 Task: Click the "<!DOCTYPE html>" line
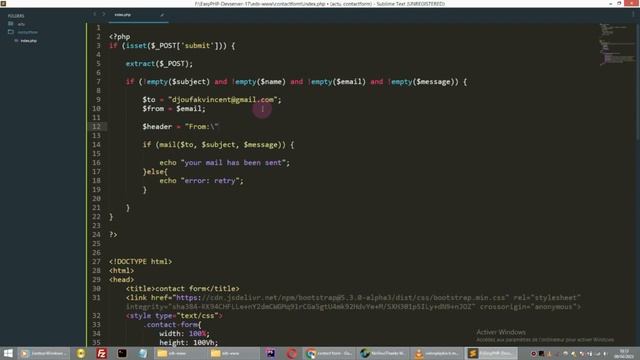(141, 262)
